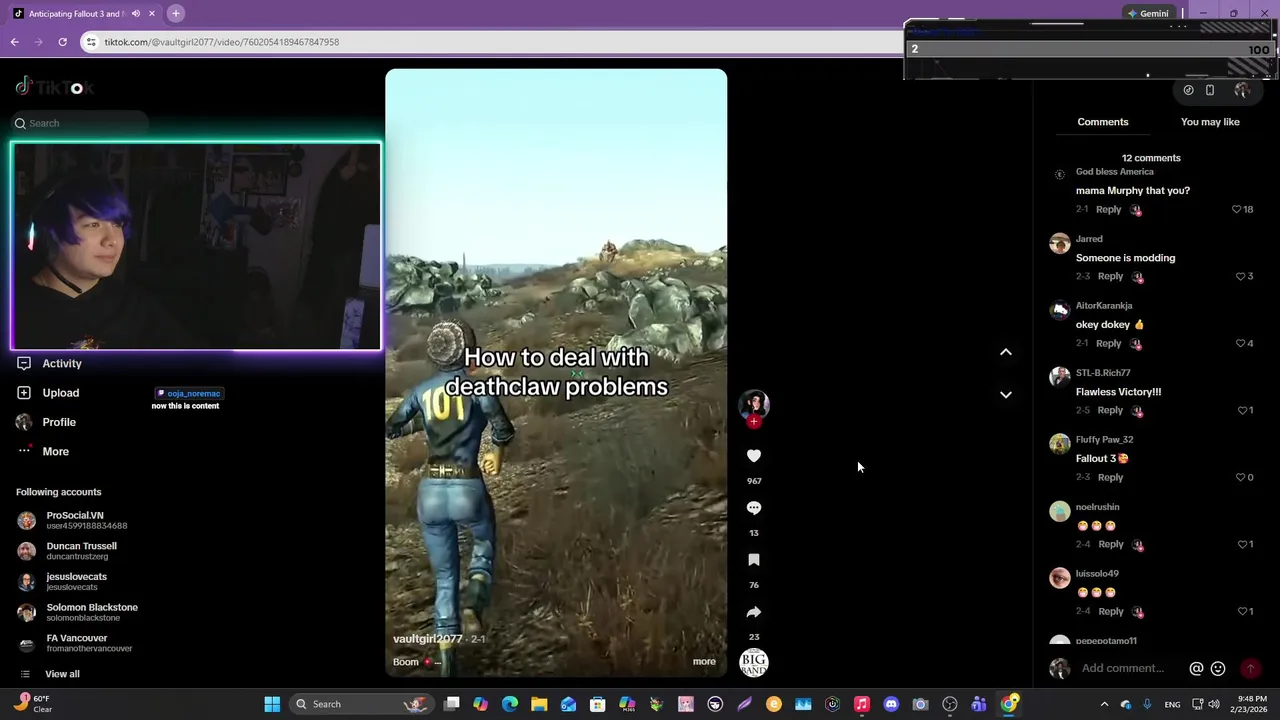Like the 'mama Murphy that you?' comment
Screen dimensions: 1280x720
point(1236,209)
